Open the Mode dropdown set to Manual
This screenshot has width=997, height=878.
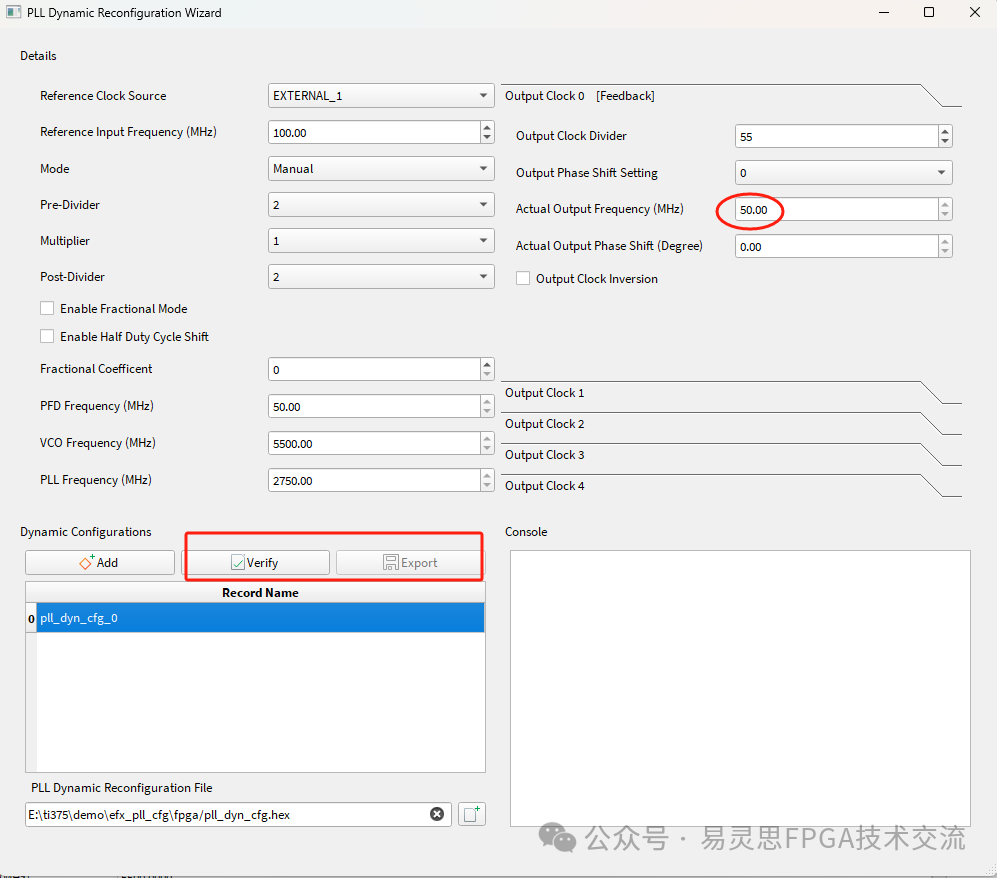[x=381, y=169]
